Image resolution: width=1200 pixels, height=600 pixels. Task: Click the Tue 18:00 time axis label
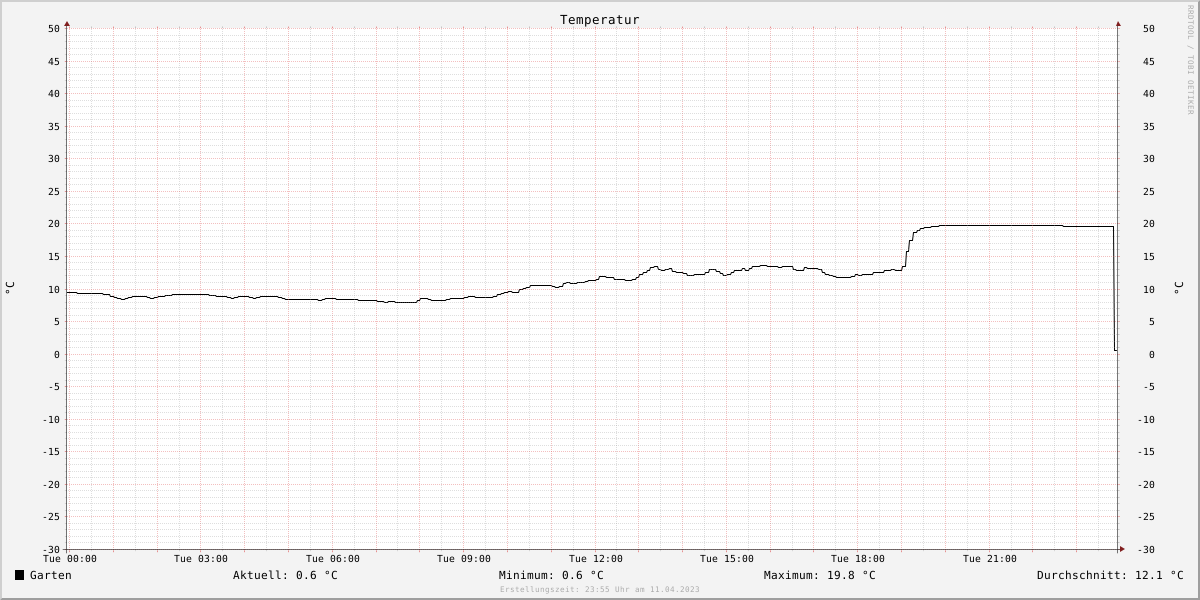[x=858, y=559]
